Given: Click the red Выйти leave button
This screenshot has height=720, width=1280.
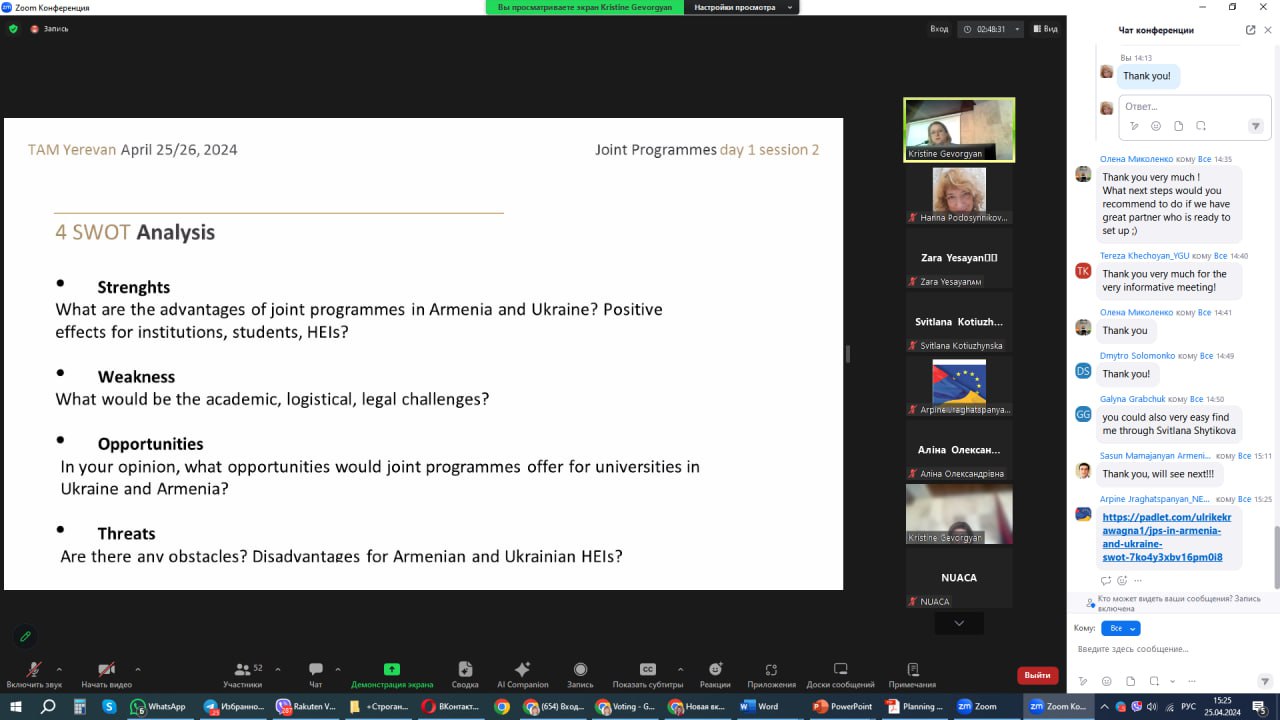Looking at the screenshot, I should pos(1037,675).
